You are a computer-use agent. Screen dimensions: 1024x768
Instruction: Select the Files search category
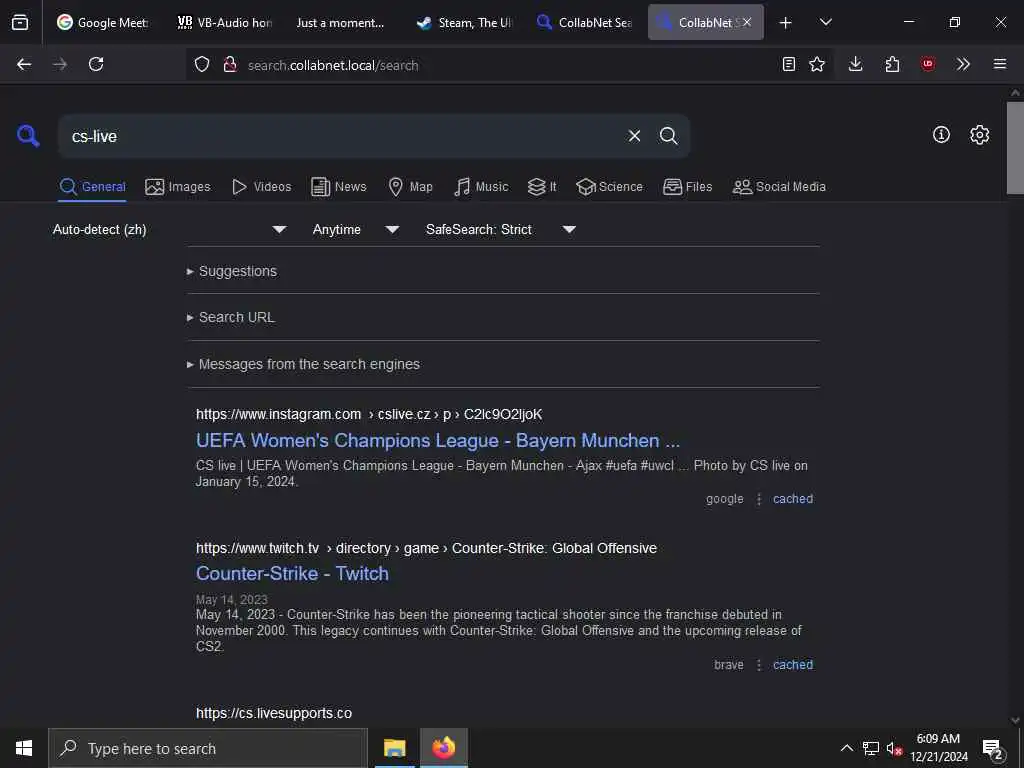point(688,187)
